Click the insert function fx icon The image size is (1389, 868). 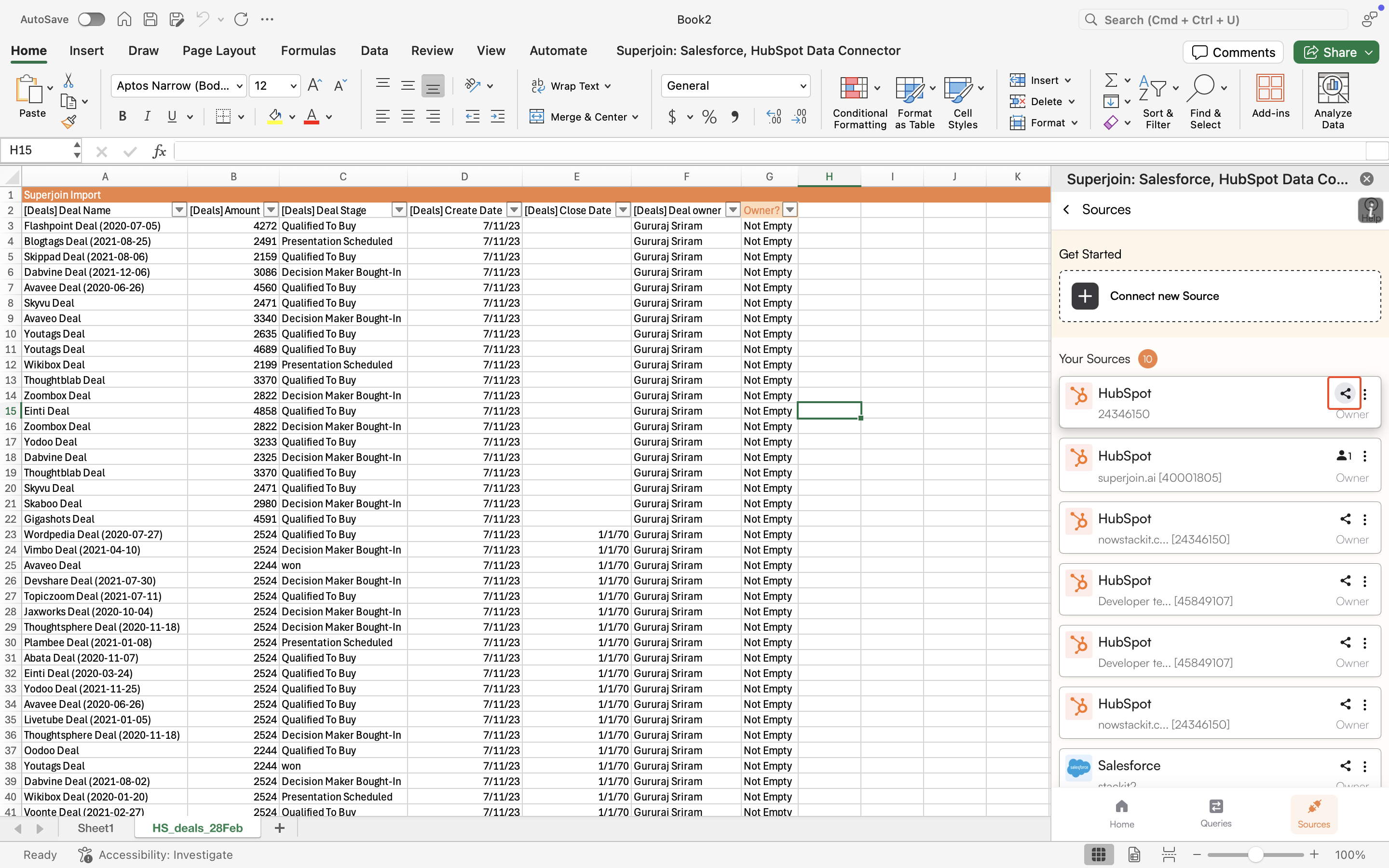pyautogui.click(x=159, y=151)
